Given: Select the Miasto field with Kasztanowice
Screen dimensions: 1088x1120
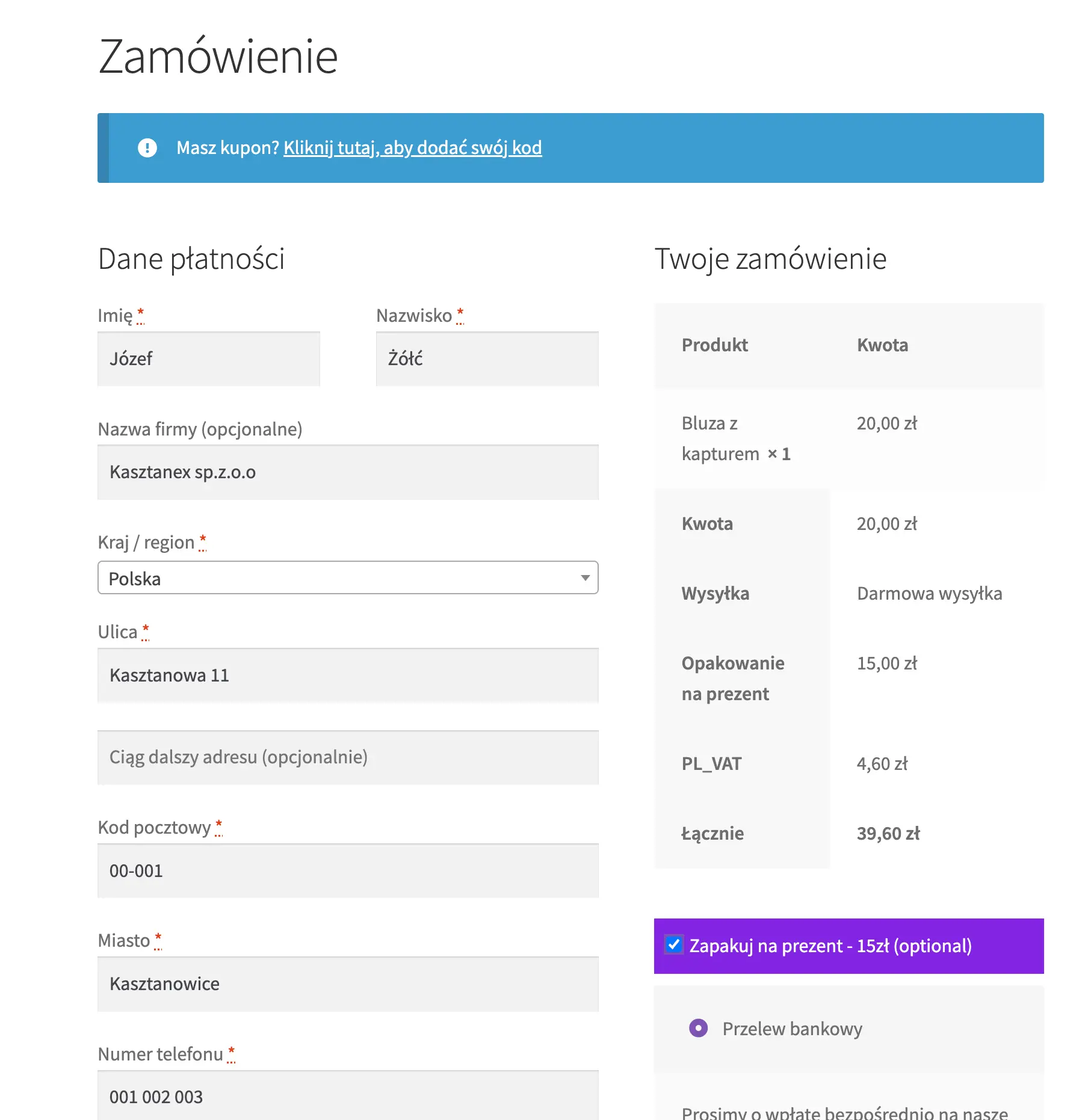Looking at the screenshot, I should [x=348, y=984].
